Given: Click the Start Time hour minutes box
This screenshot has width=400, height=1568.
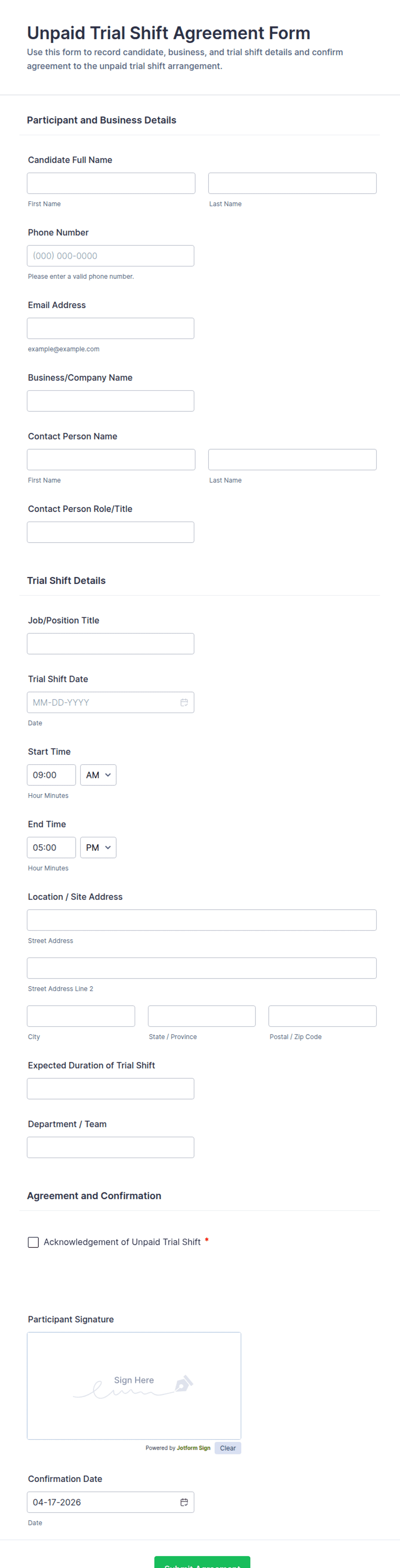Looking at the screenshot, I should pyautogui.click(x=51, y=775).
